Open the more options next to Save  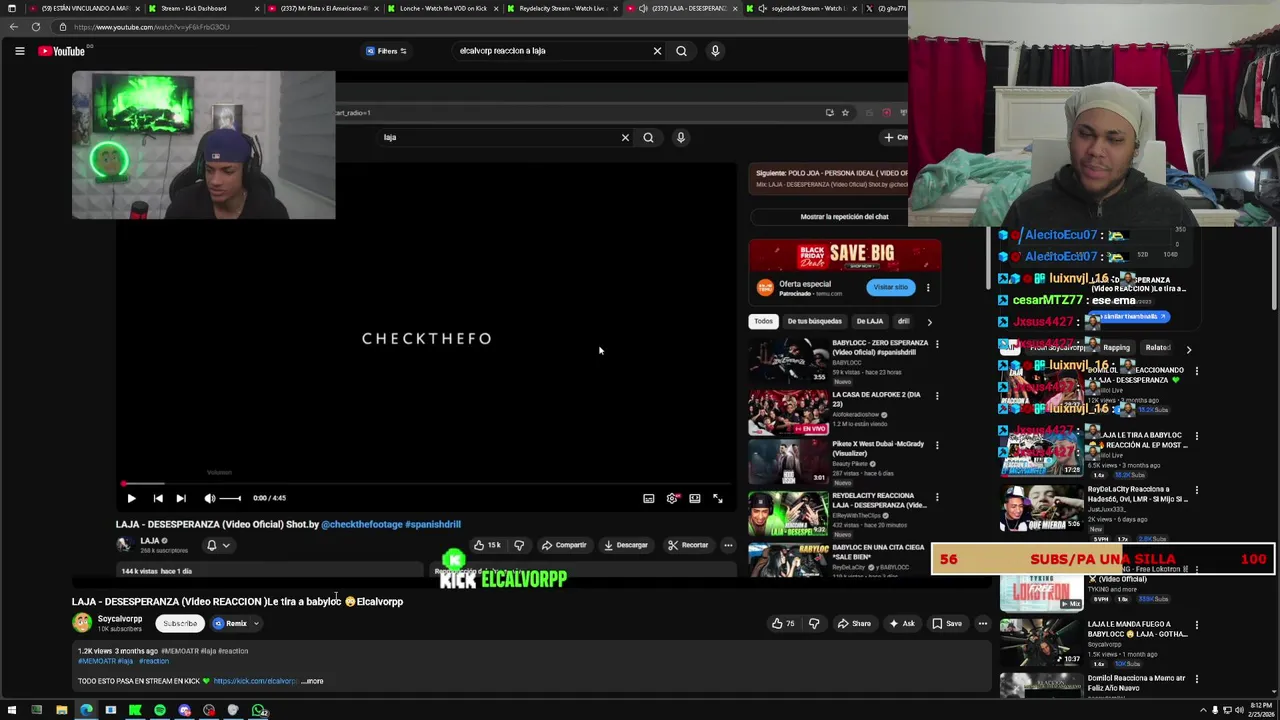click(982, 623)
